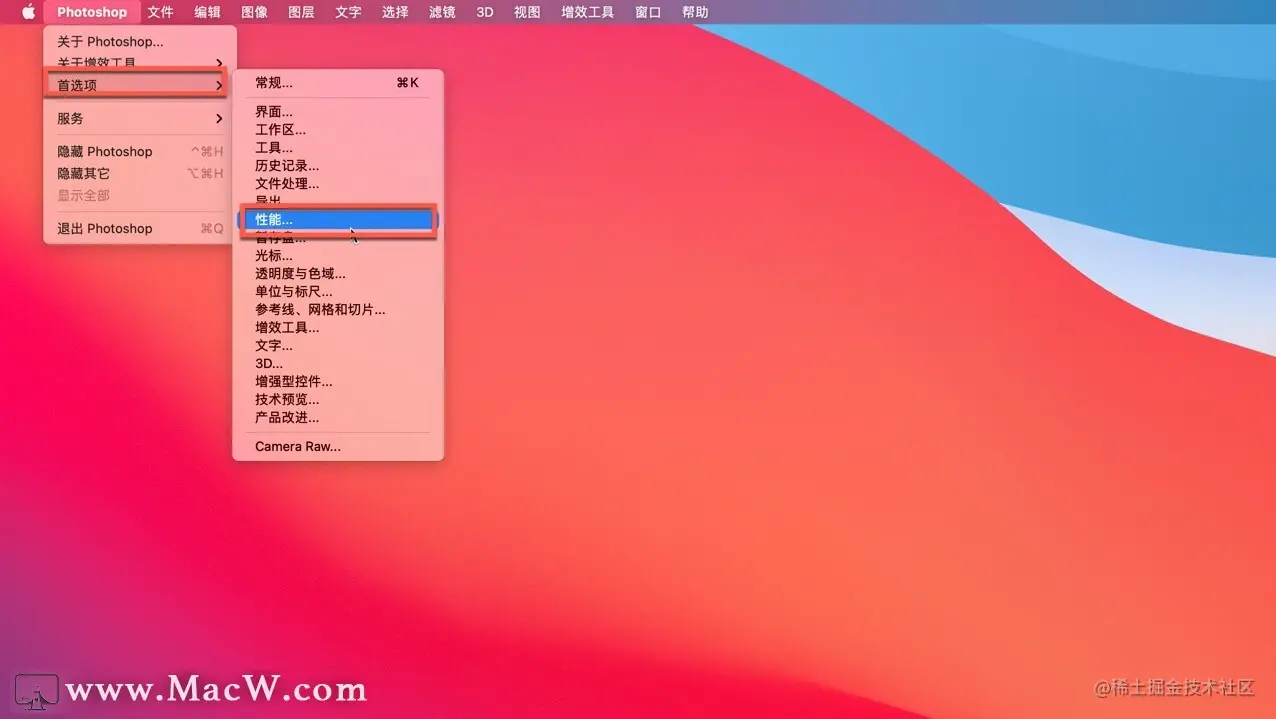Open the 增效工具 menu in menu bar
Viewport: 1276px width, 719px height.
[x=588, y=12]
